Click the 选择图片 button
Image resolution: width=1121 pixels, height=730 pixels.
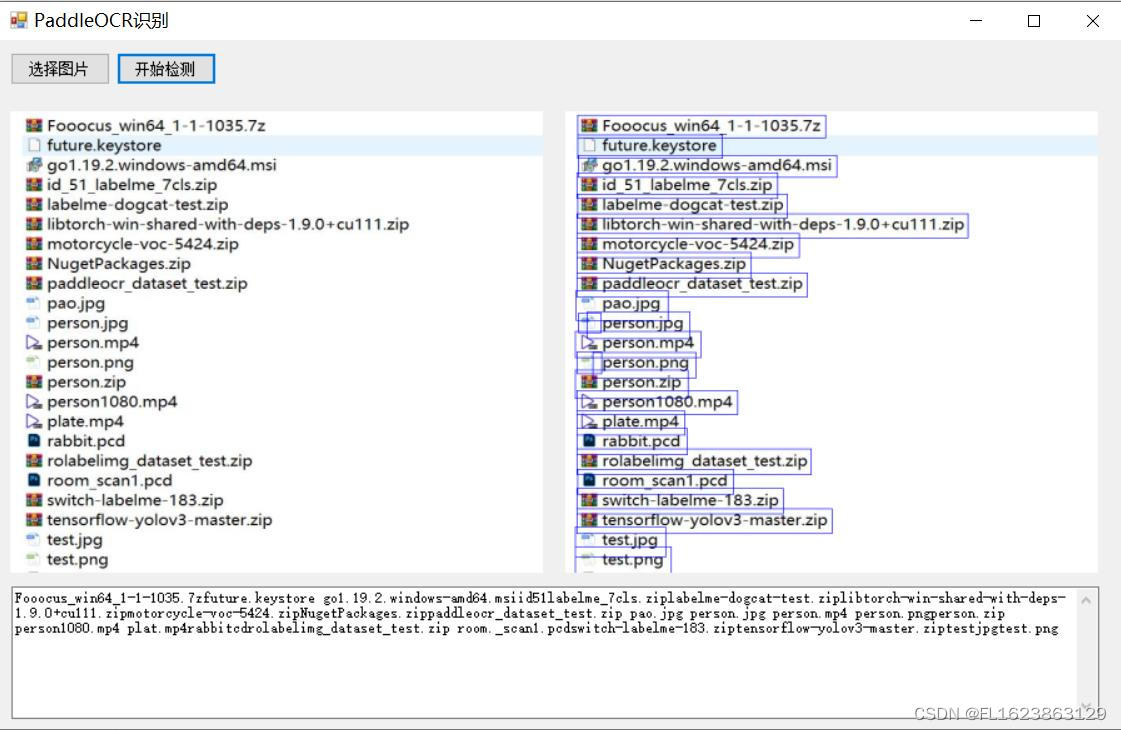pos(60,69)
